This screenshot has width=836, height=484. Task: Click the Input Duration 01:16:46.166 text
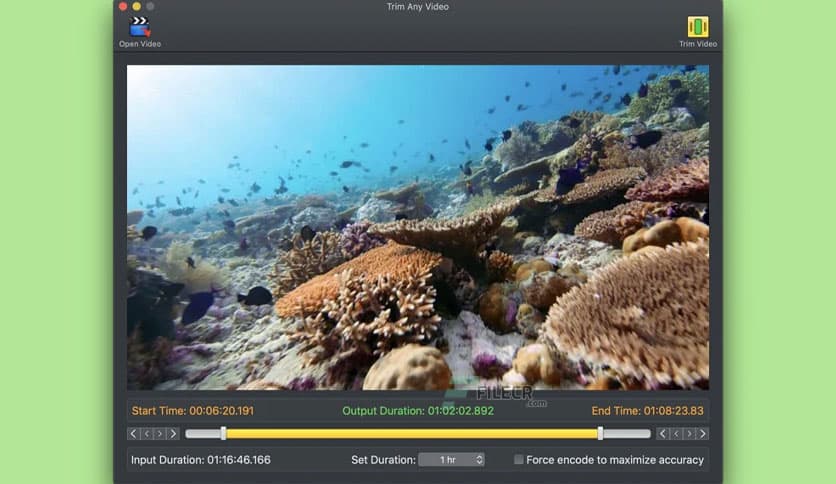pyautogui.click(x=201, y=460)
